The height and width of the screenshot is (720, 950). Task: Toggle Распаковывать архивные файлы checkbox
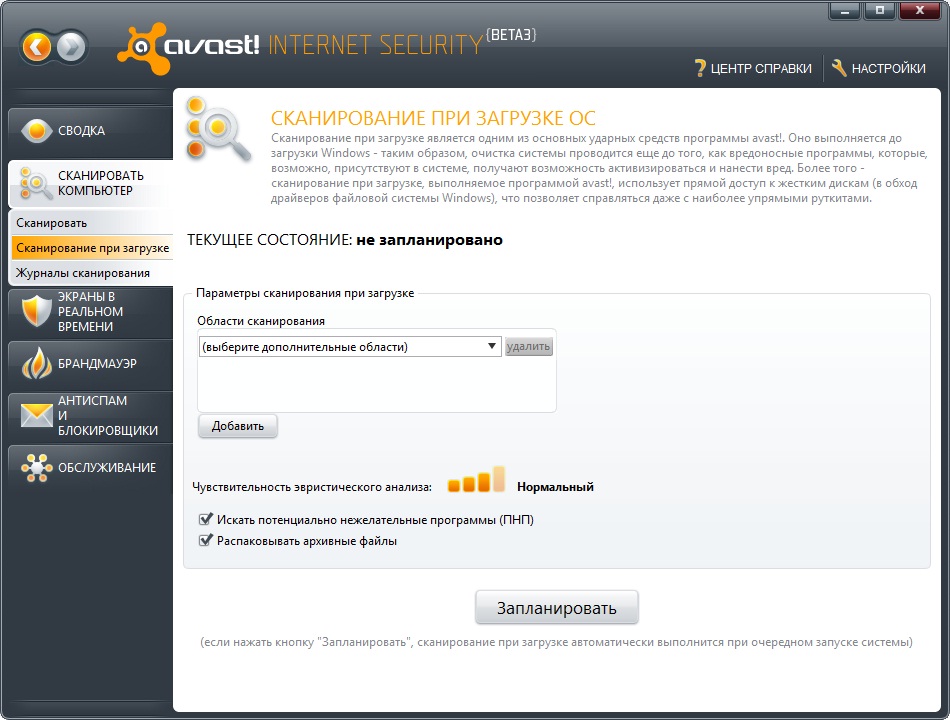(x=206, y=541)
